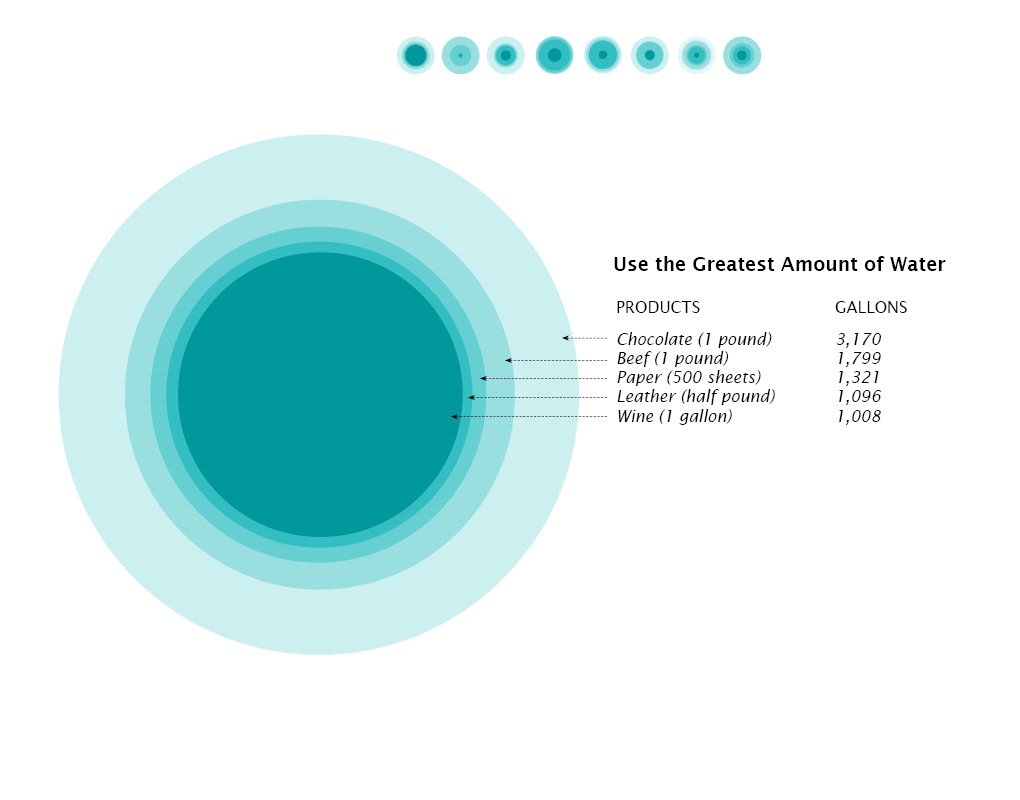The height and width of the screenshot is (800, 1020).
Task: Click the 3,170 gallons value
Action: click(x=859, y=339)
